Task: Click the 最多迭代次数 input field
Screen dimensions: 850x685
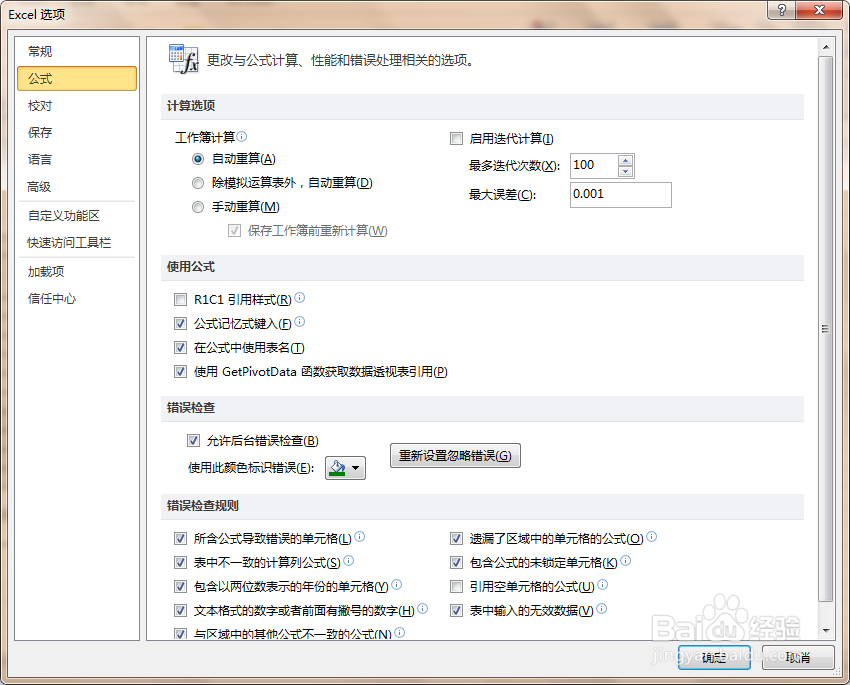Action: coord(594,166)
